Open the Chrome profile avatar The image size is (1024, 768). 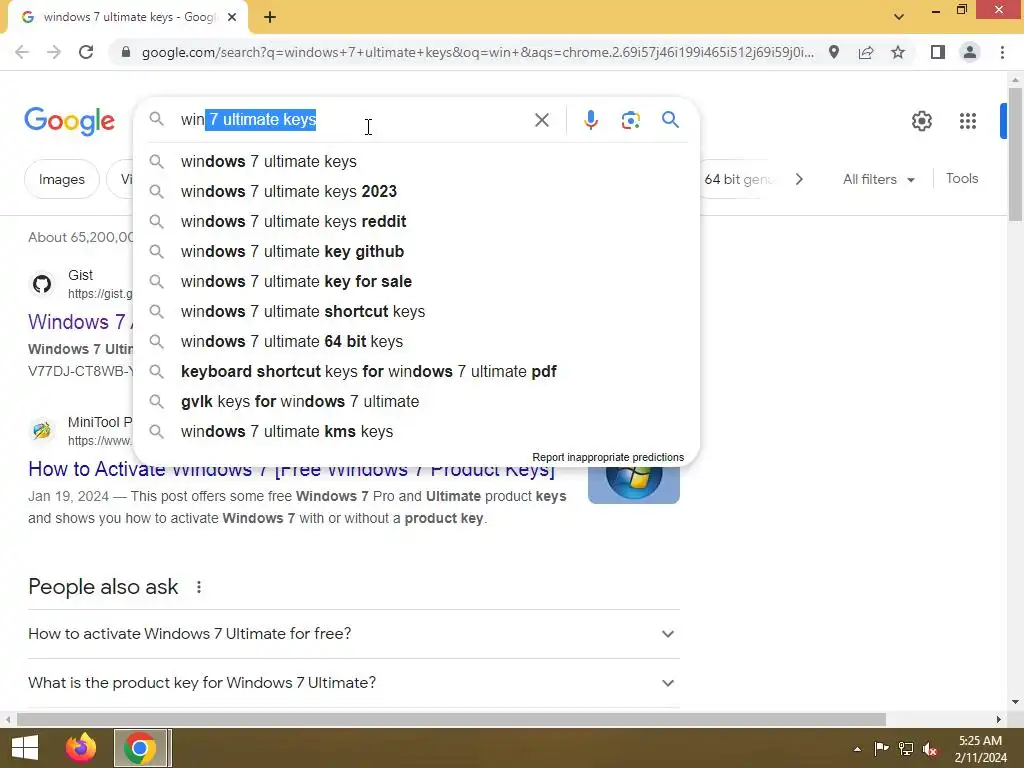[x=970, y=52]
